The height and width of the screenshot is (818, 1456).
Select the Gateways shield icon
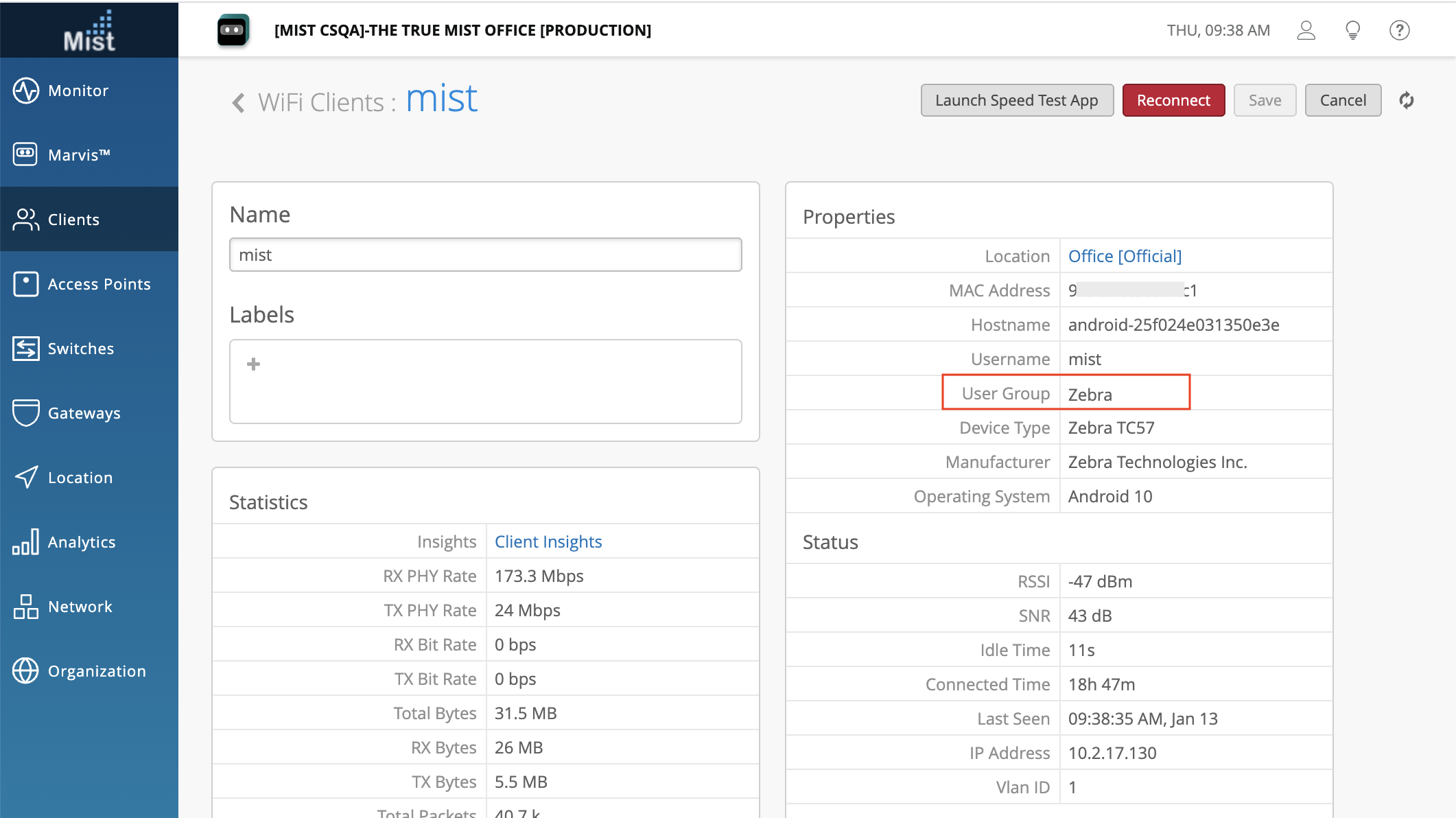(x=26, y=412)
